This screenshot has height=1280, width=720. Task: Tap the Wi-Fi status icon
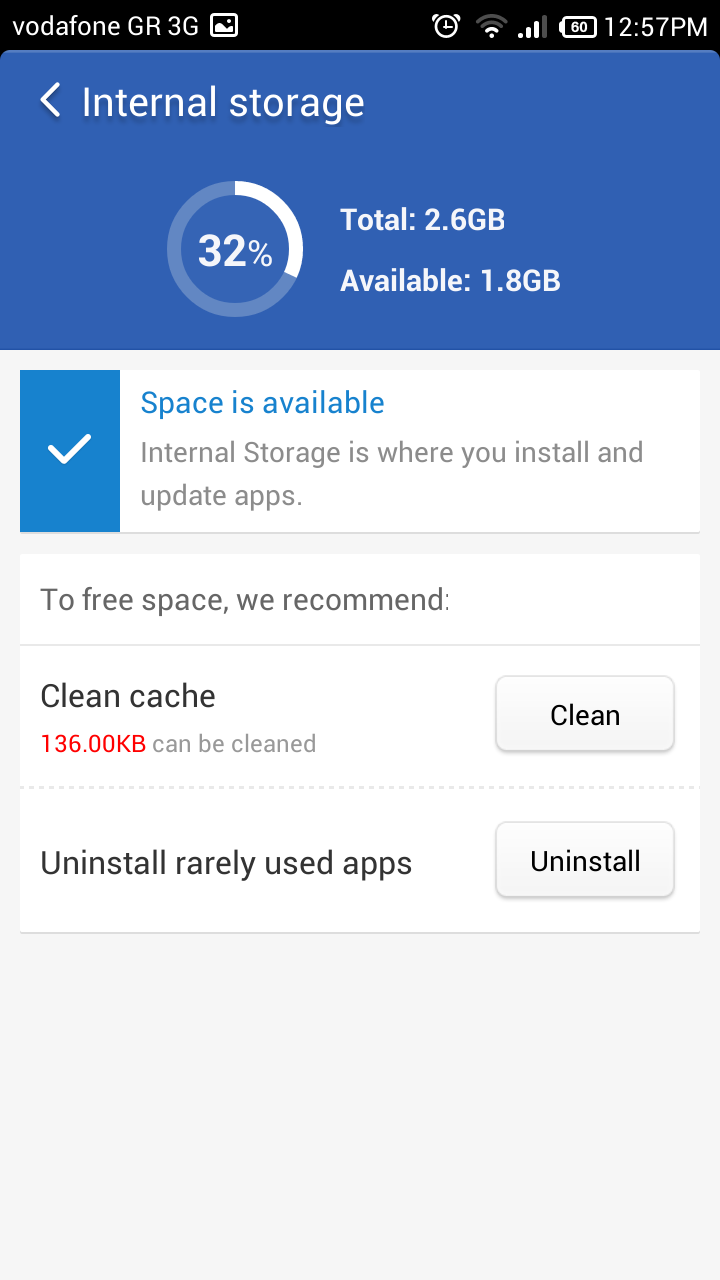[x=491, y=26]
